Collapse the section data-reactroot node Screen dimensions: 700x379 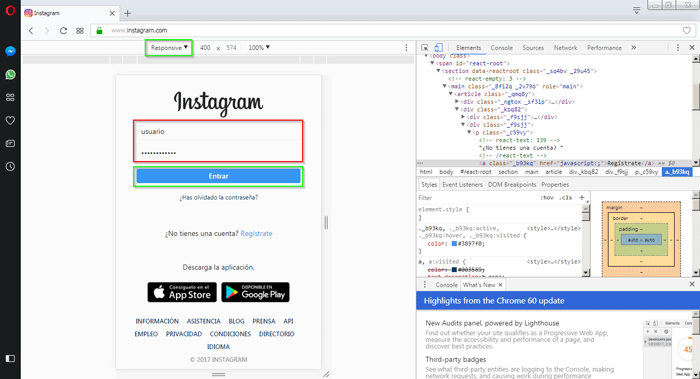[x=438, y=71]
